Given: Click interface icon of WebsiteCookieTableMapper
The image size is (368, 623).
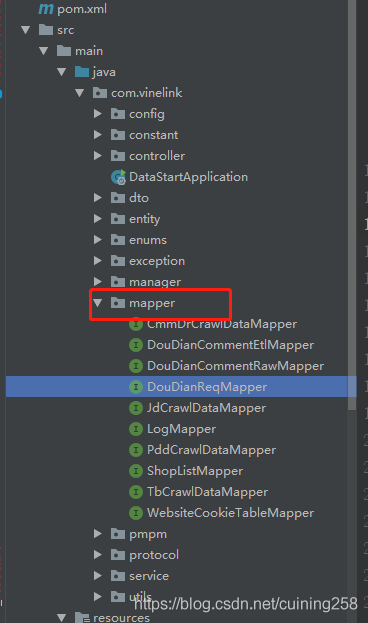Looking at the screenshot, I should point(136,513).
